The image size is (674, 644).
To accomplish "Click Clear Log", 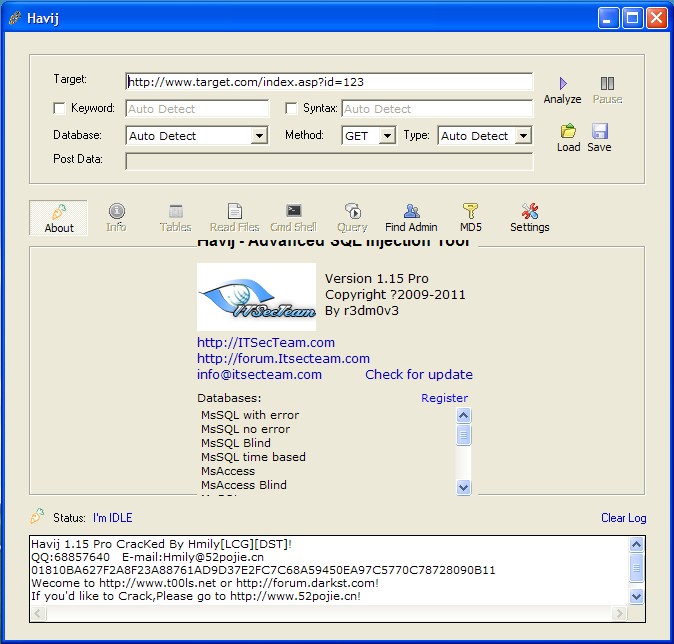I will point(623,518).
